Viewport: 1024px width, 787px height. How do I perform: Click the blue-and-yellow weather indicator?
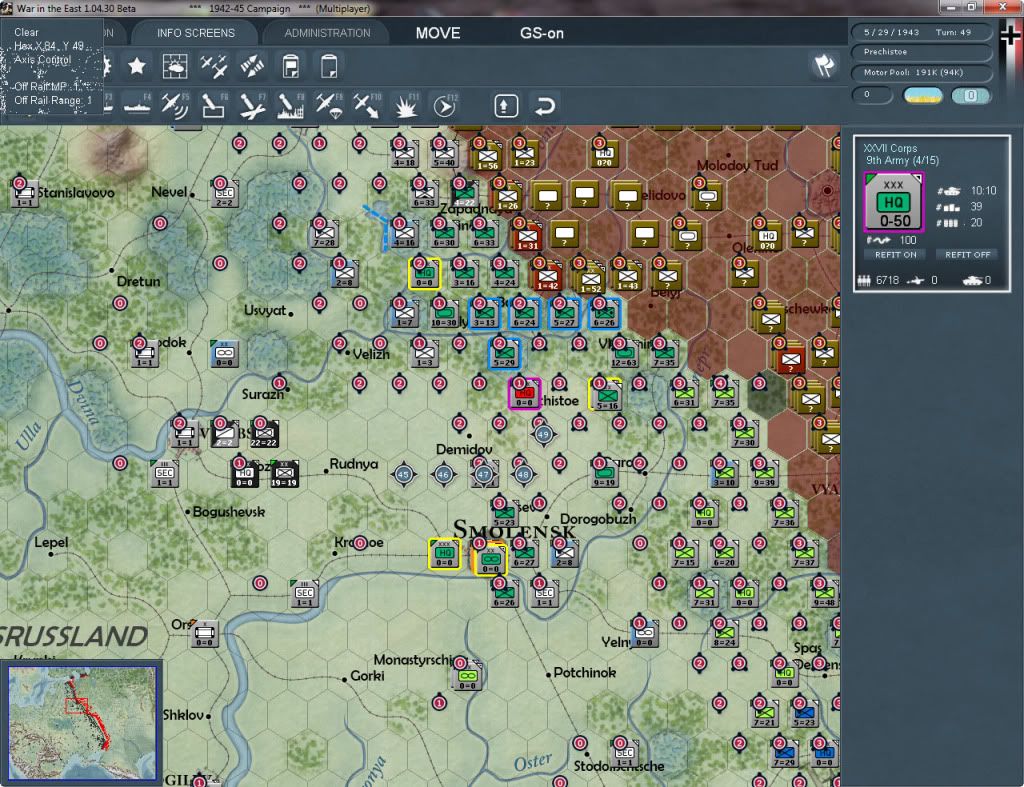923,95
